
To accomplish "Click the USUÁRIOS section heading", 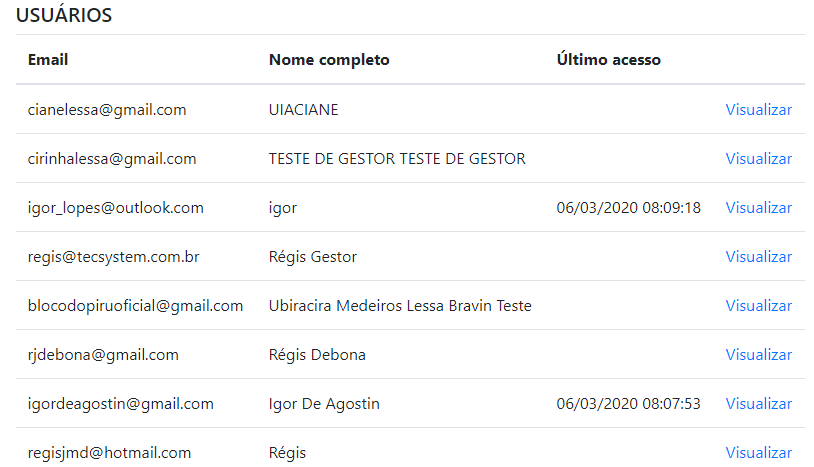I will click(64, 16).
